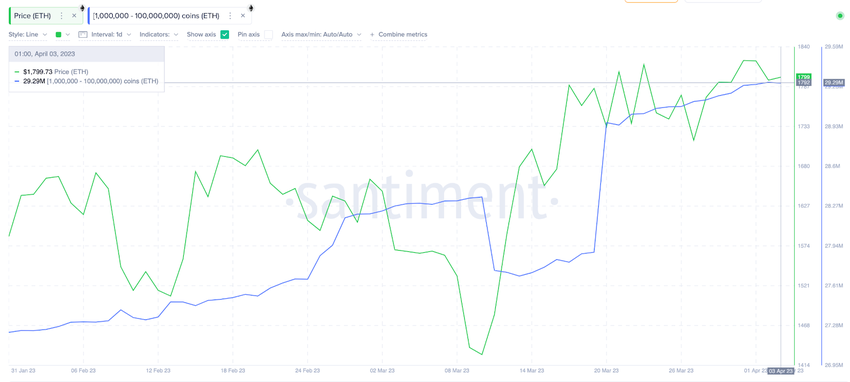This screenshot has width=850, height=382.
Task: Click the green live status indicator dot
Action: point(840,16)
